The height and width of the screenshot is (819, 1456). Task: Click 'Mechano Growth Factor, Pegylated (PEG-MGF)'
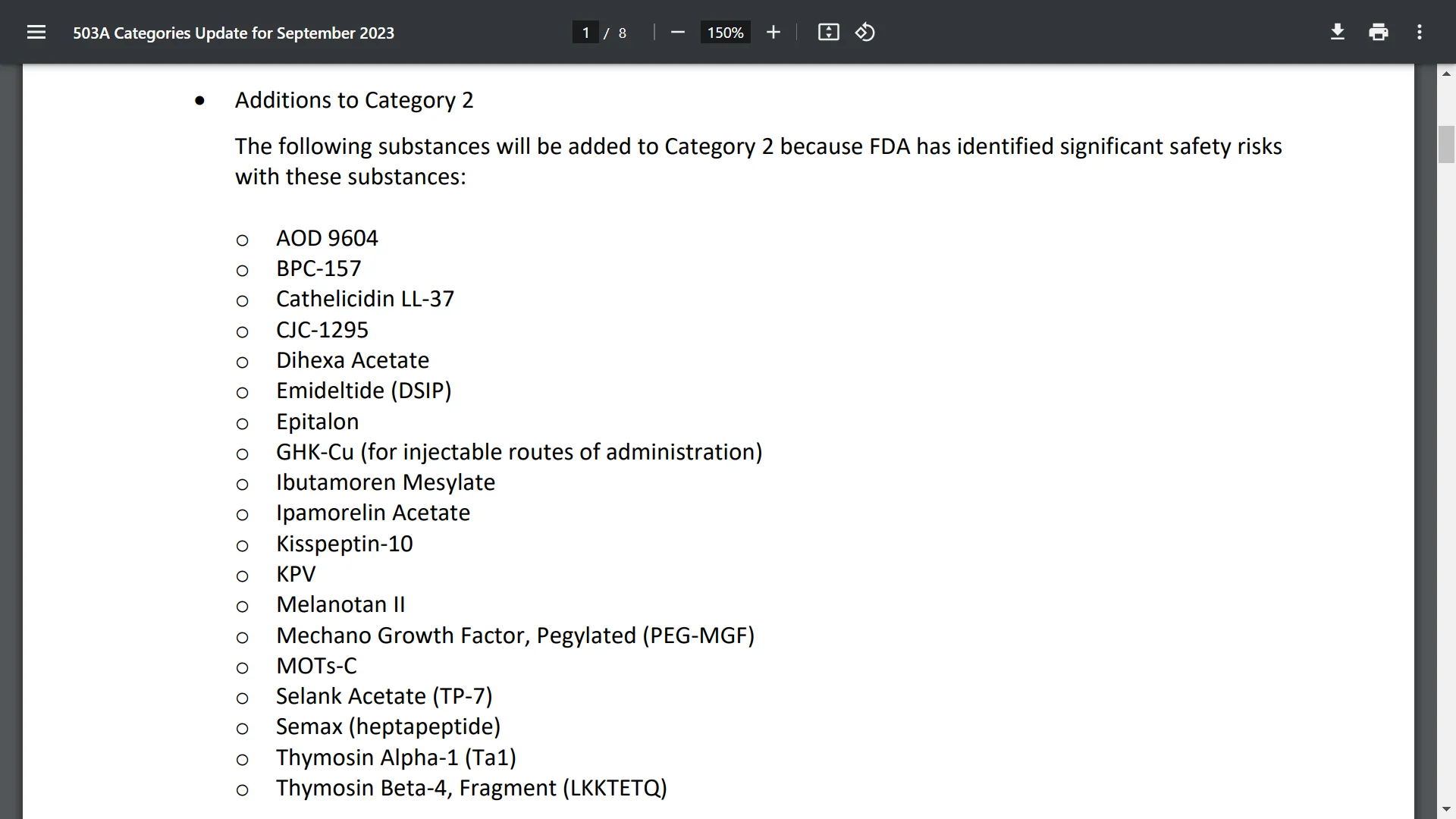point(516,635)
